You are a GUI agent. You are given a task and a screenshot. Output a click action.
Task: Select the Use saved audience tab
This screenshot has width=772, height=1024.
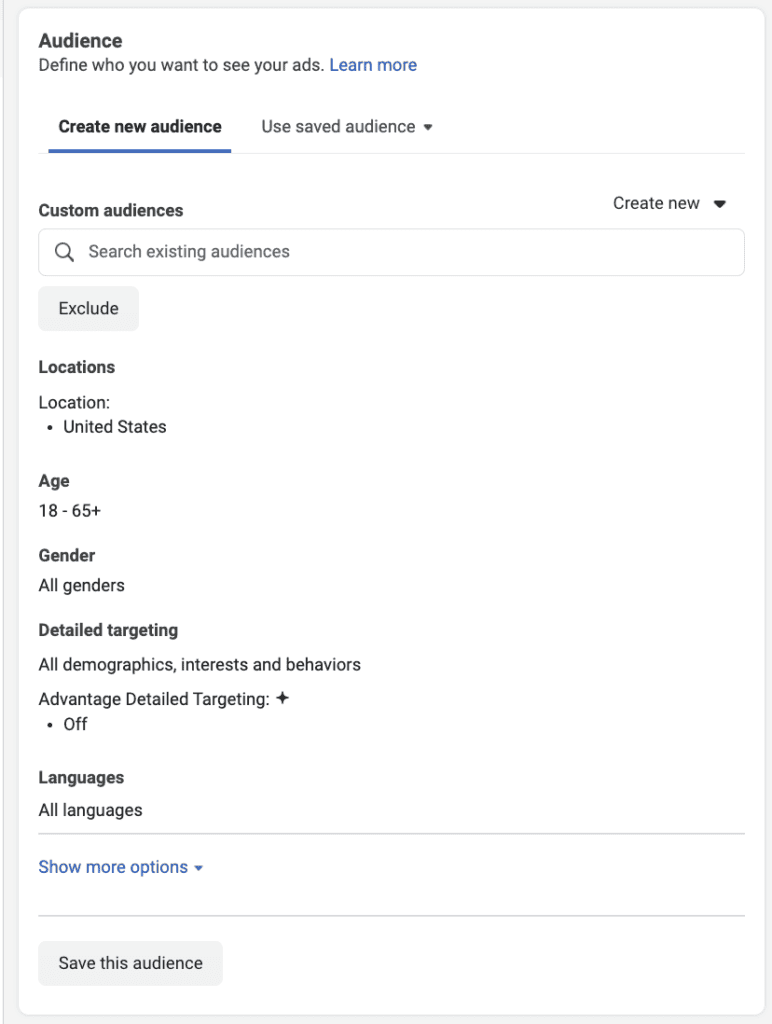(347, 127)
